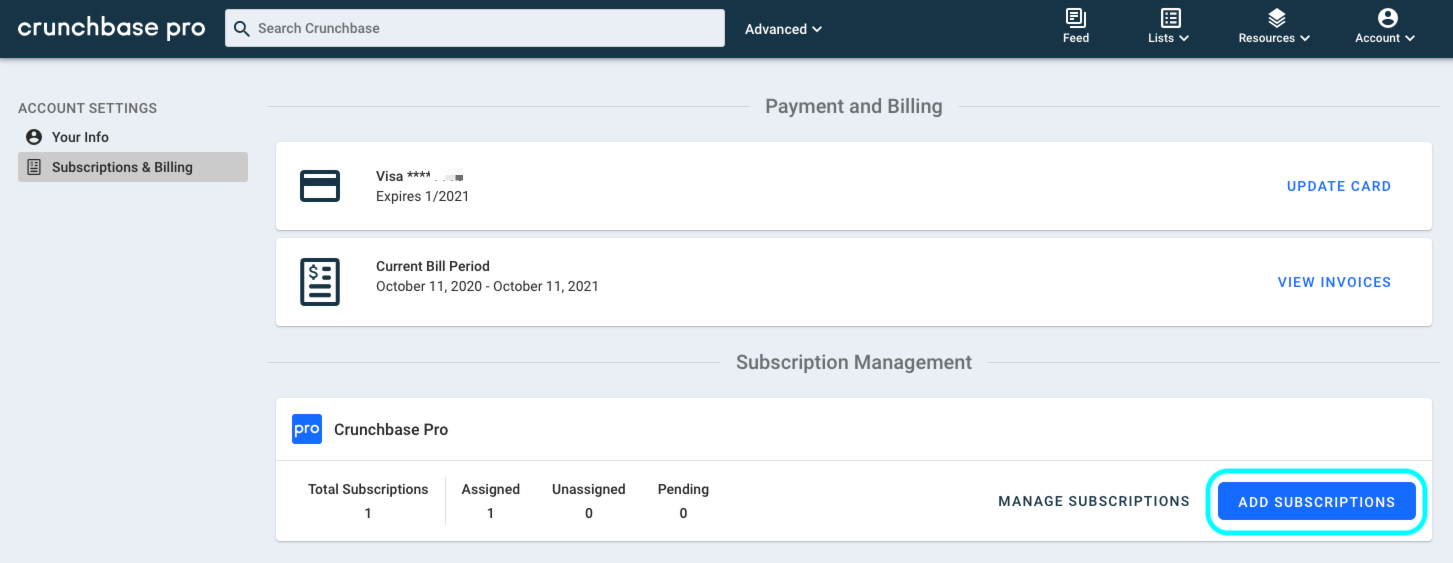The width and height of the screenshot is (1453, 563).
Task: Click the 'Visa ****' card number text
Action: (420, 176)
